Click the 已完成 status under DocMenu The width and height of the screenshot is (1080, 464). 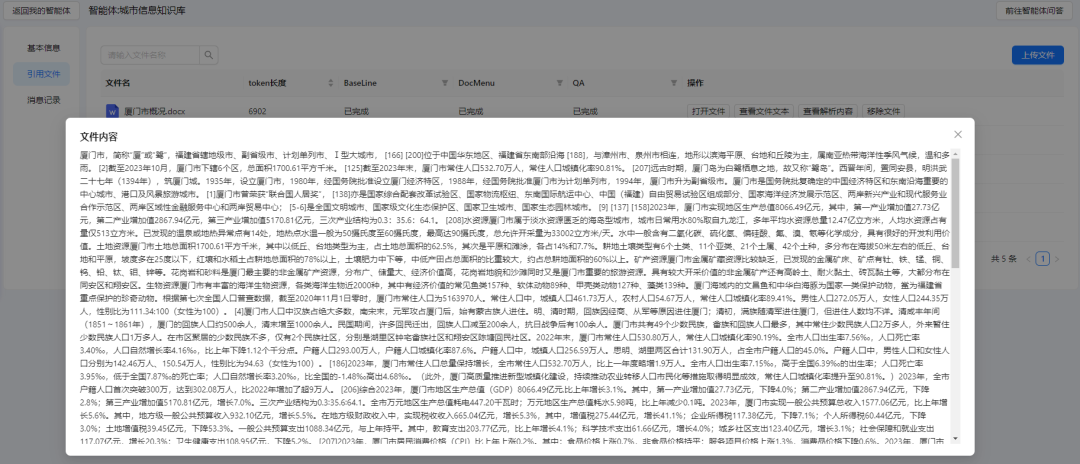471,111
